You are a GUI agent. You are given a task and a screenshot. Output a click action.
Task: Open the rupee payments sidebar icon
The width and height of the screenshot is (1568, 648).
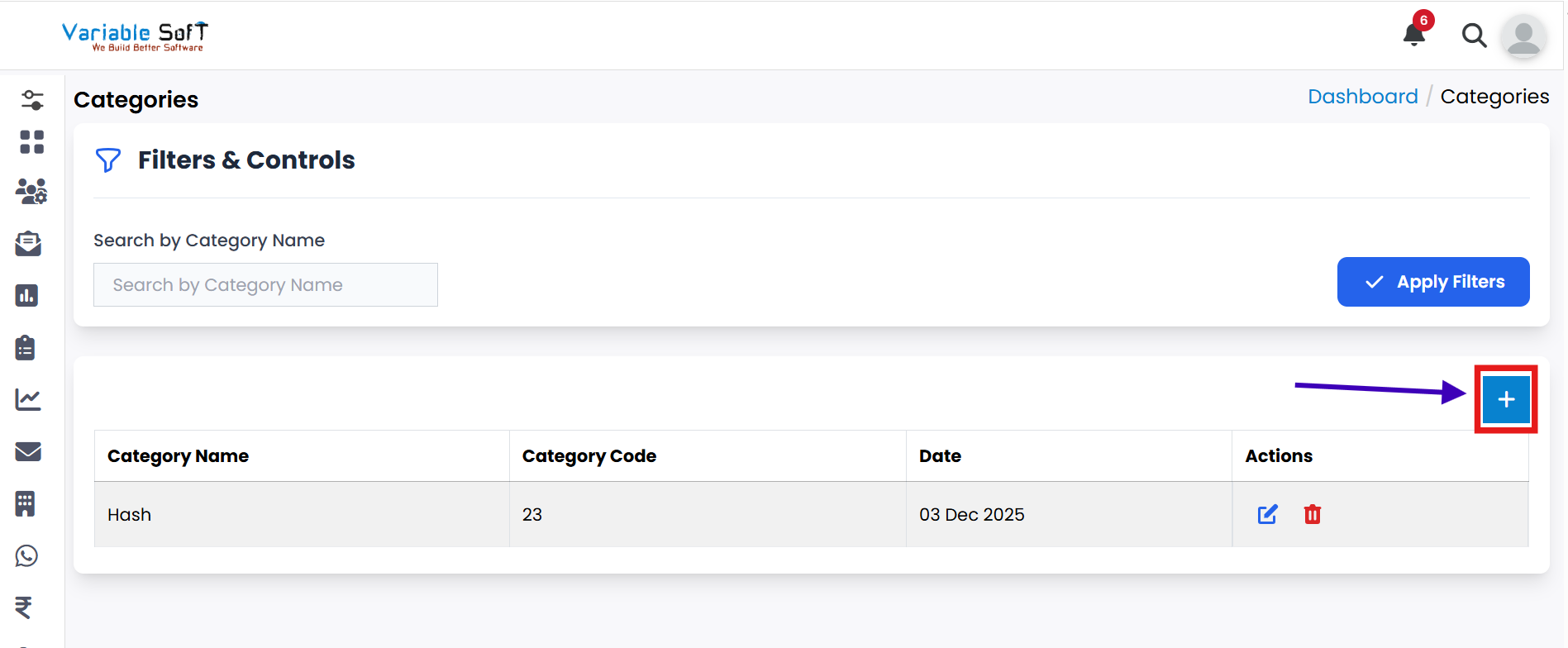[24, 607]
